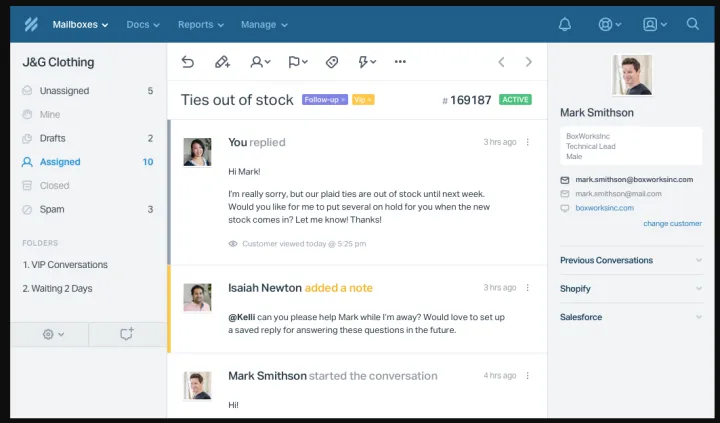Open the workflows lightning dropdown
Image resolution: width=720 pixels, height=423 pixels.
pyautogui.click(x=366, y=62)
